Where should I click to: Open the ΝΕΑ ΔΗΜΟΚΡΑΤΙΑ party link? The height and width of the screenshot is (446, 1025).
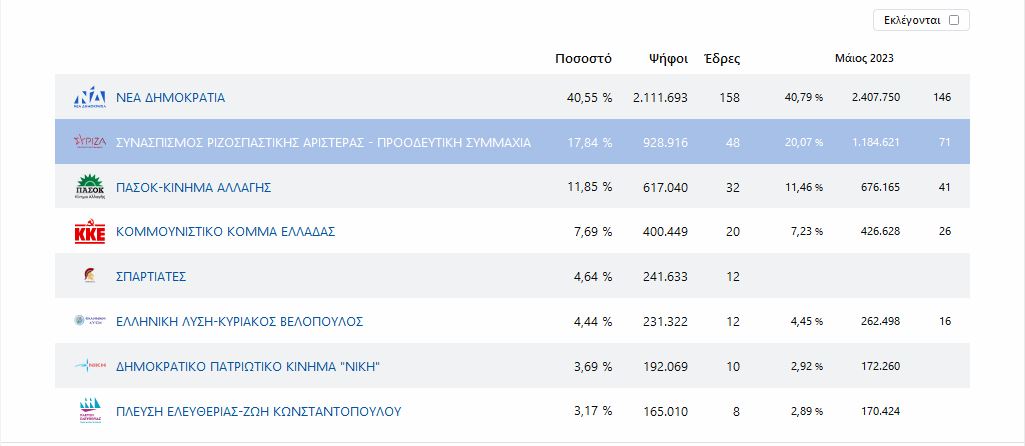point(171,98)
